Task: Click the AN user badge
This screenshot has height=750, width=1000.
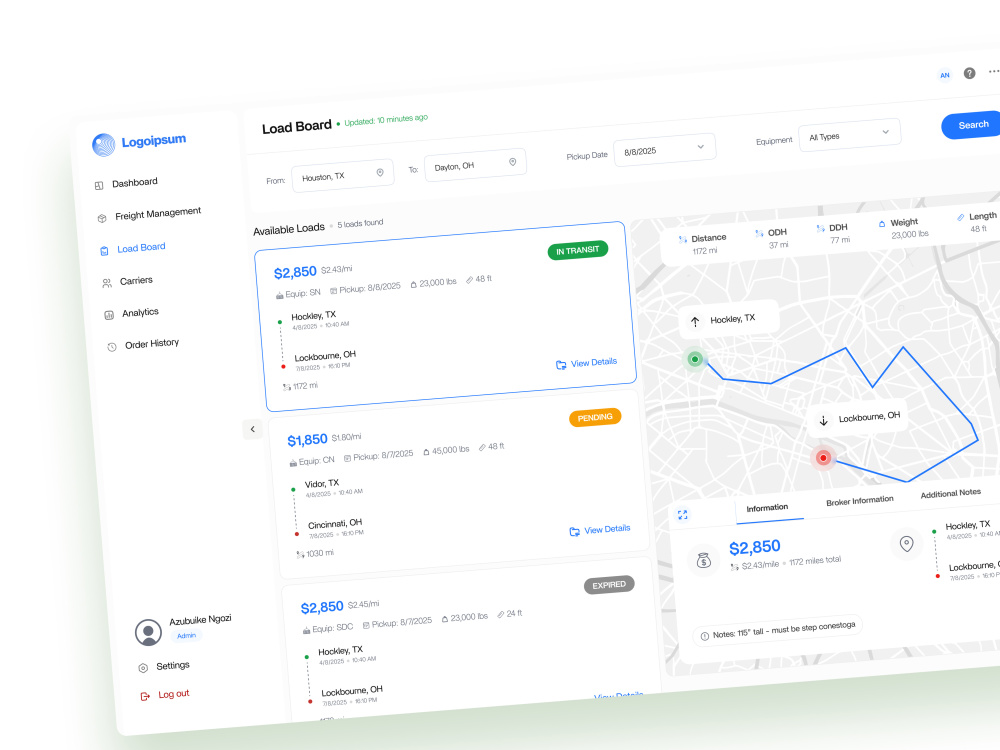Action: pyautogui.click(x=945, y=75)
